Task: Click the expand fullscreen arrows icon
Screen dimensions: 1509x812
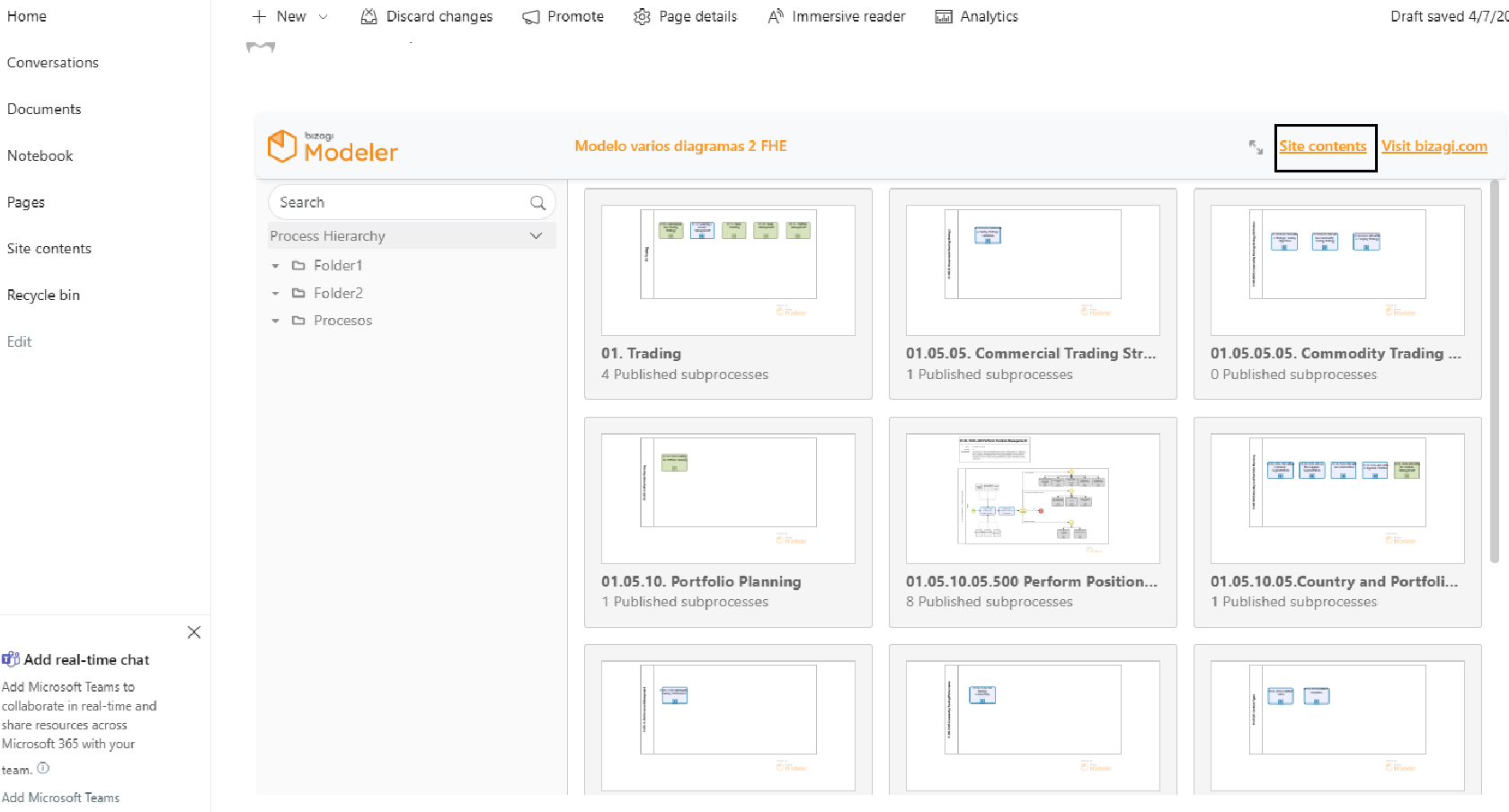Action: pos(1256,146)
